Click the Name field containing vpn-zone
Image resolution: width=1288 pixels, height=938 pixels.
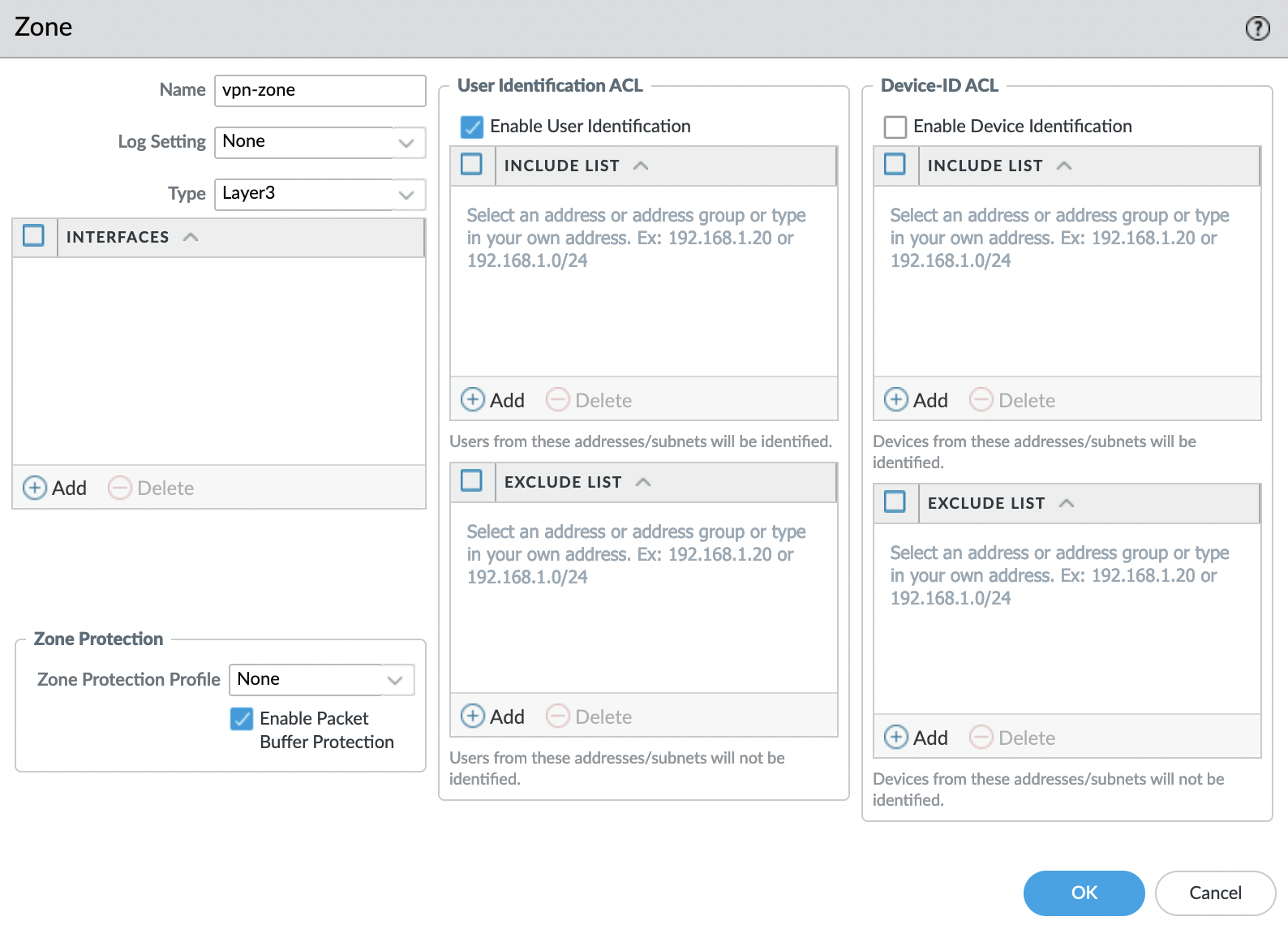tap(320, 90)
